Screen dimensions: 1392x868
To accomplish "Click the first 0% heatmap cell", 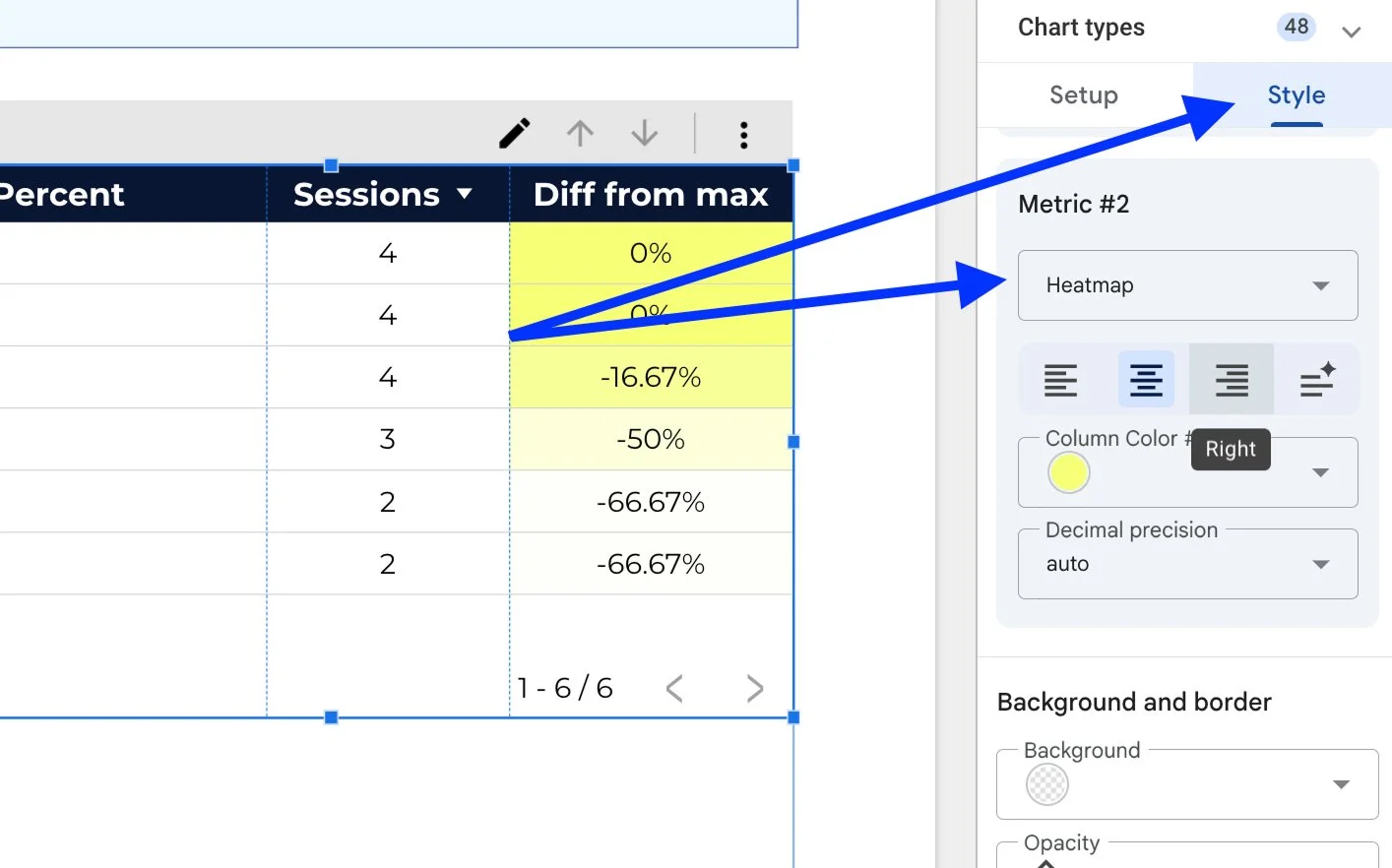I will 651,253.
